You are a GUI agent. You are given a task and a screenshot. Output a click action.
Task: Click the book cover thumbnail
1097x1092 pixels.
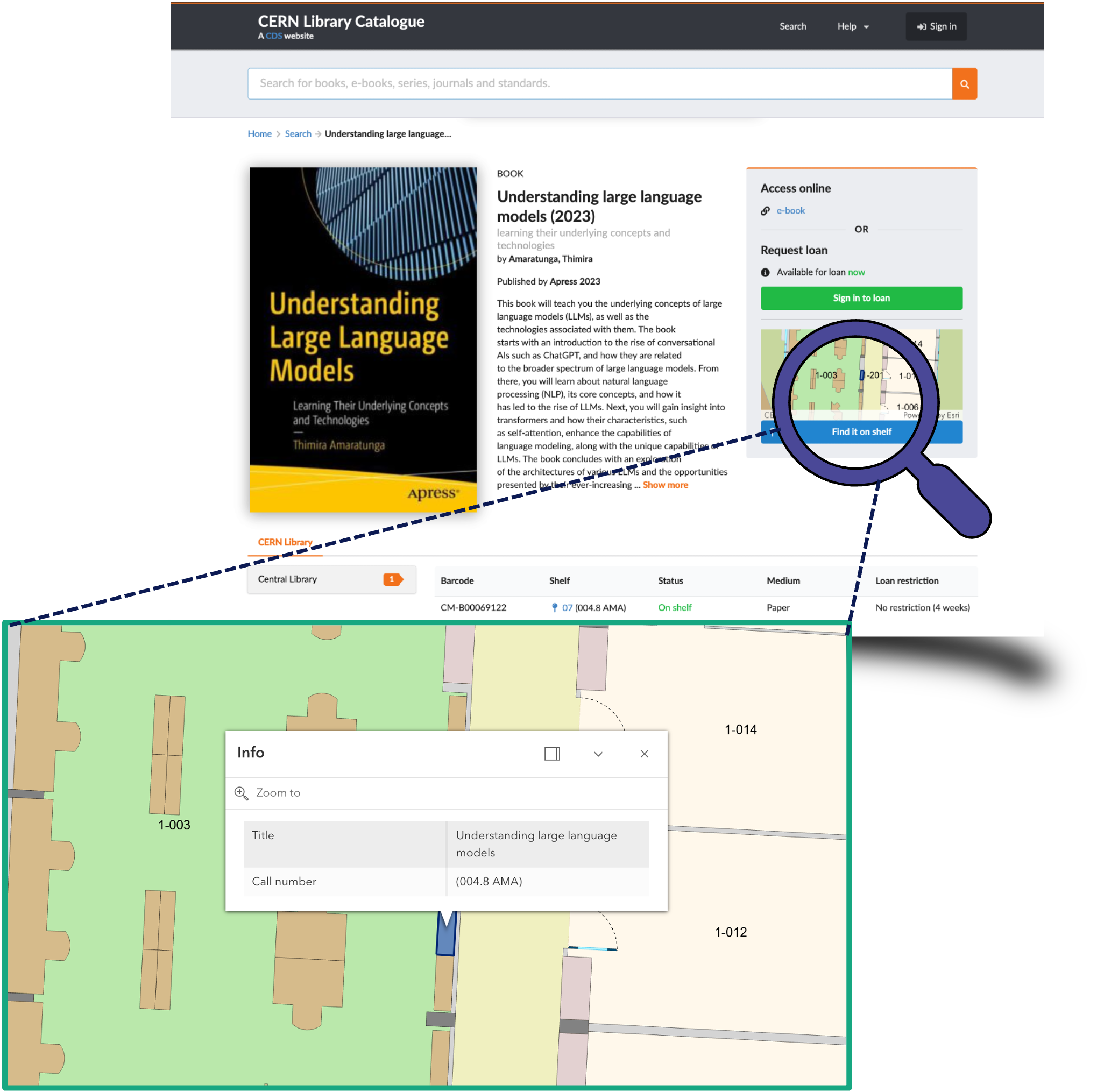point(363,339)
